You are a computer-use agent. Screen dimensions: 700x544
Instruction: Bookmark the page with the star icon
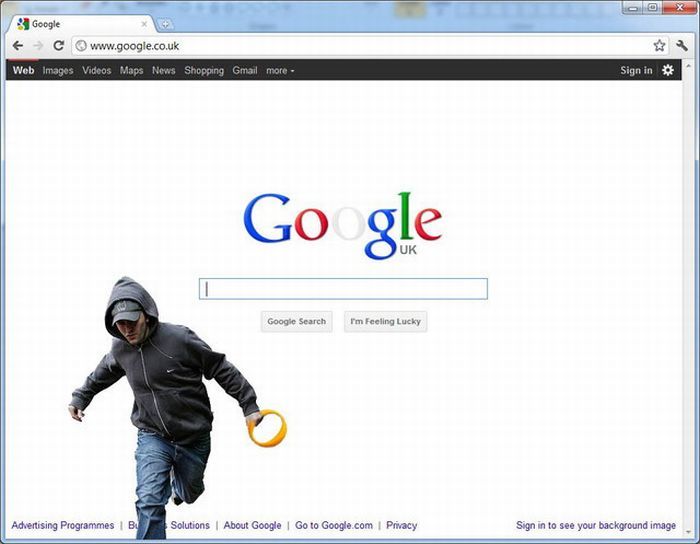coord(659,46)
